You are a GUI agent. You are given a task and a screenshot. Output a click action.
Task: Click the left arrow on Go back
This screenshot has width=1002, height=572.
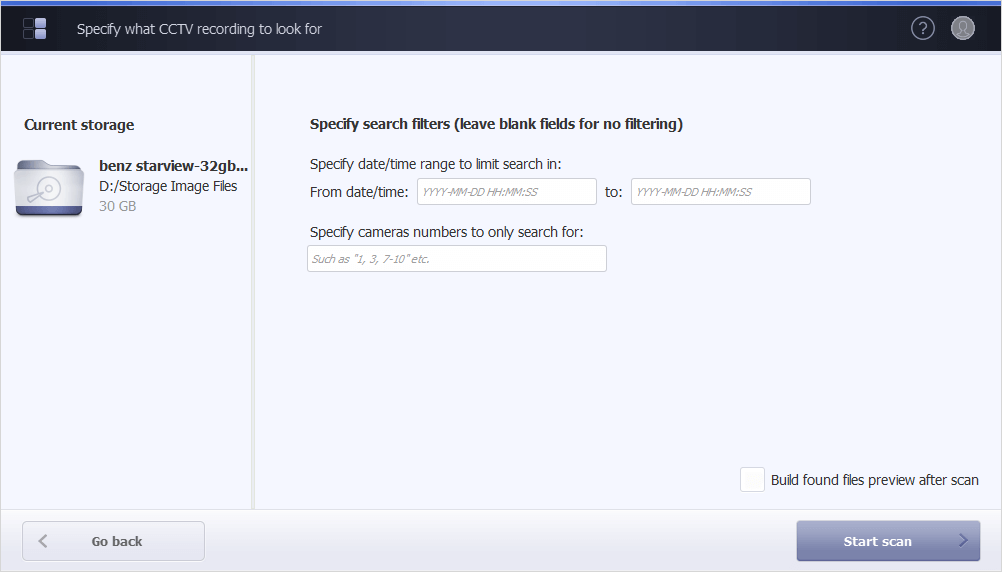click(x=43, y=541)
